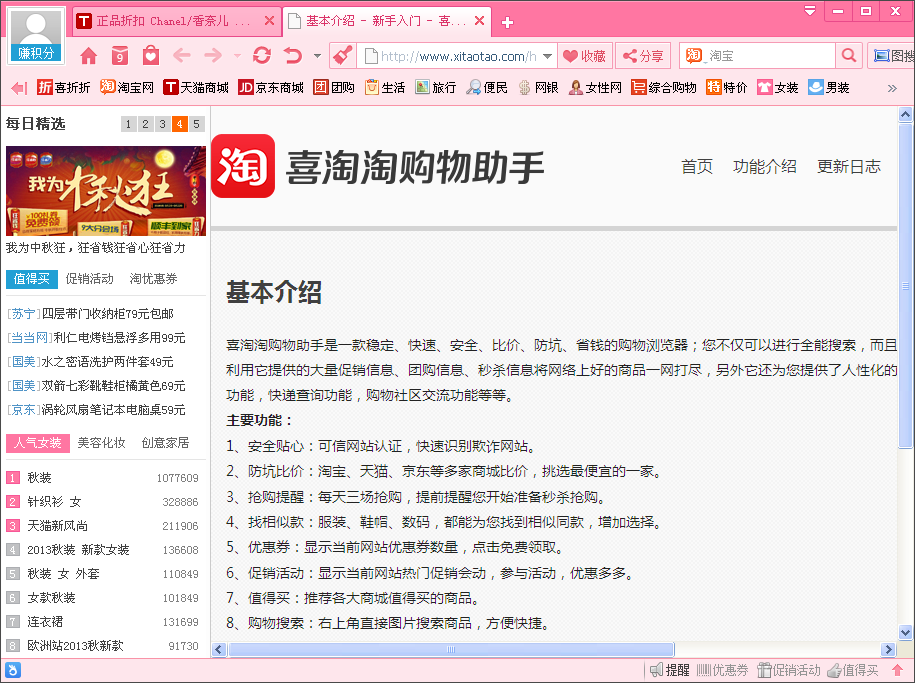The height and width of the screenshot is (683, 915).
Task: Click the undo closed tab icon
Action: point(293,56)
